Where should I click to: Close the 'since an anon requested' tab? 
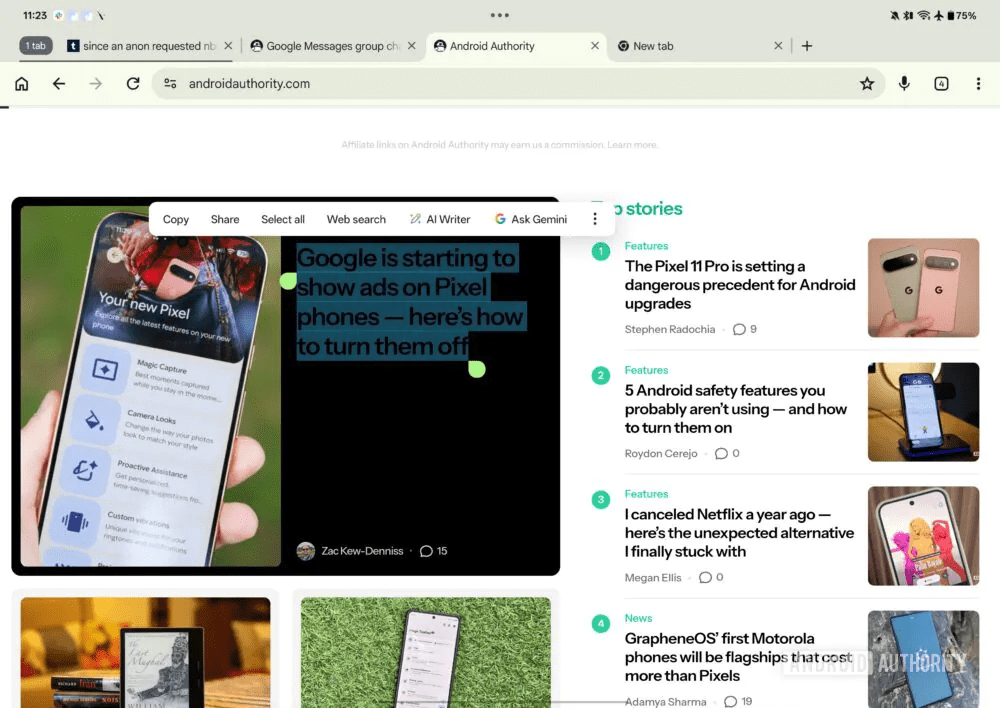coord(228,46)
